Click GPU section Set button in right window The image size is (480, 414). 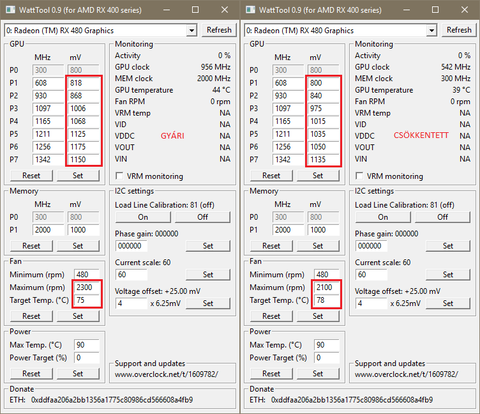(x=318, y=175)
